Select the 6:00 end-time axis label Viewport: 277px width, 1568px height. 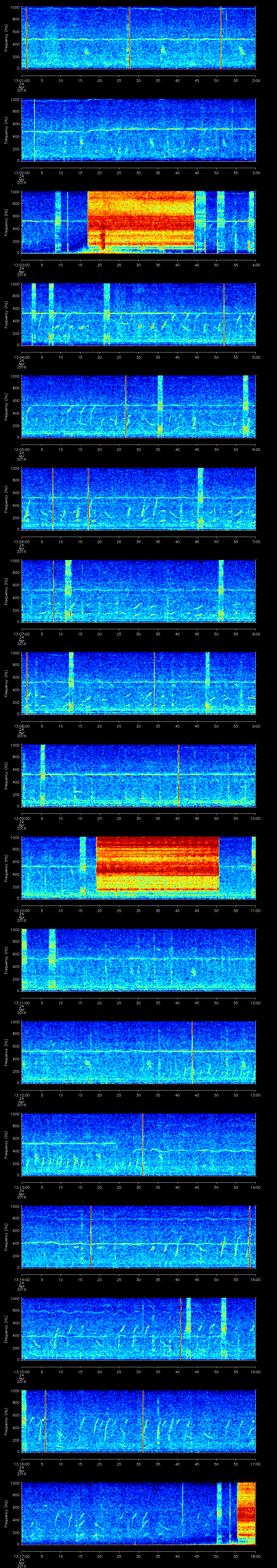coord(256,449)
